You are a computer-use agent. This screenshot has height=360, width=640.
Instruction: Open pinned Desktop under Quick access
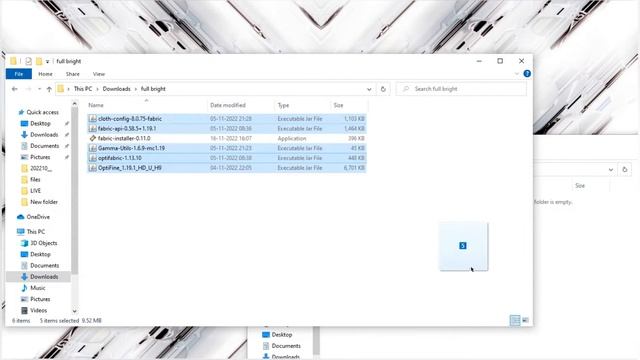click(x=40, y=123)
